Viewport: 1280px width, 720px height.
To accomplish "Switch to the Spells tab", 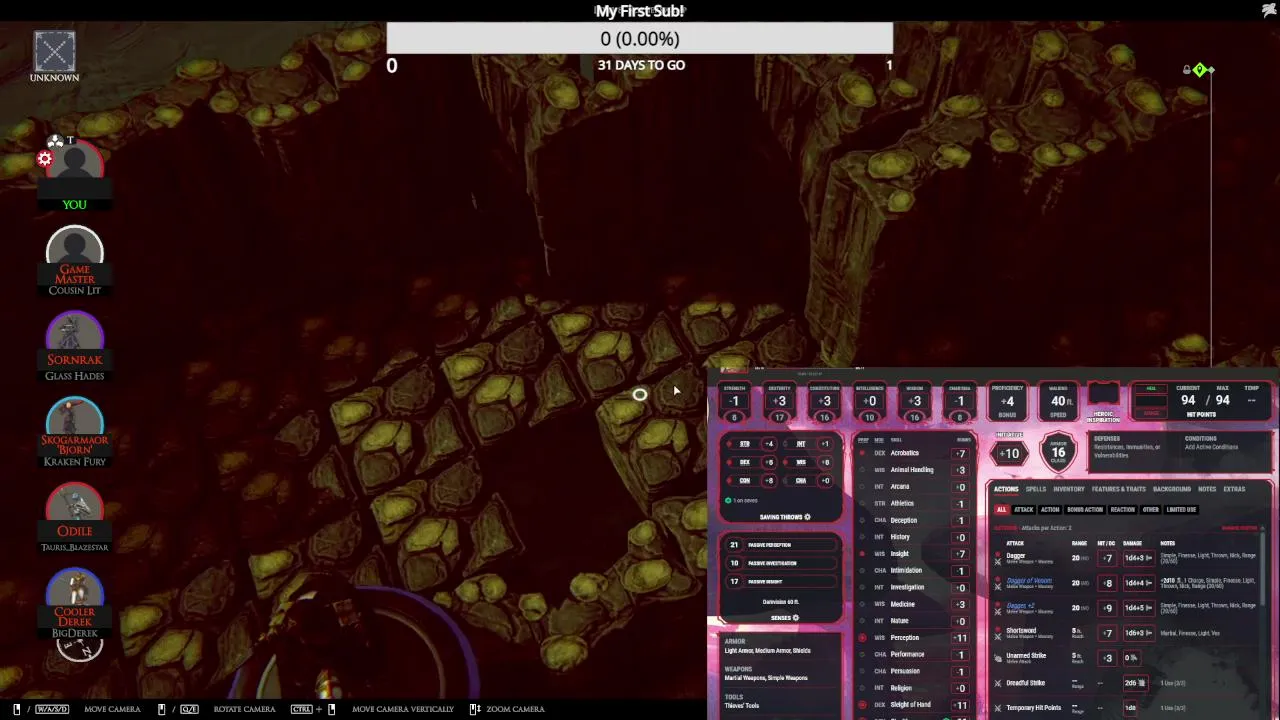I will (x=1036, y=489).
